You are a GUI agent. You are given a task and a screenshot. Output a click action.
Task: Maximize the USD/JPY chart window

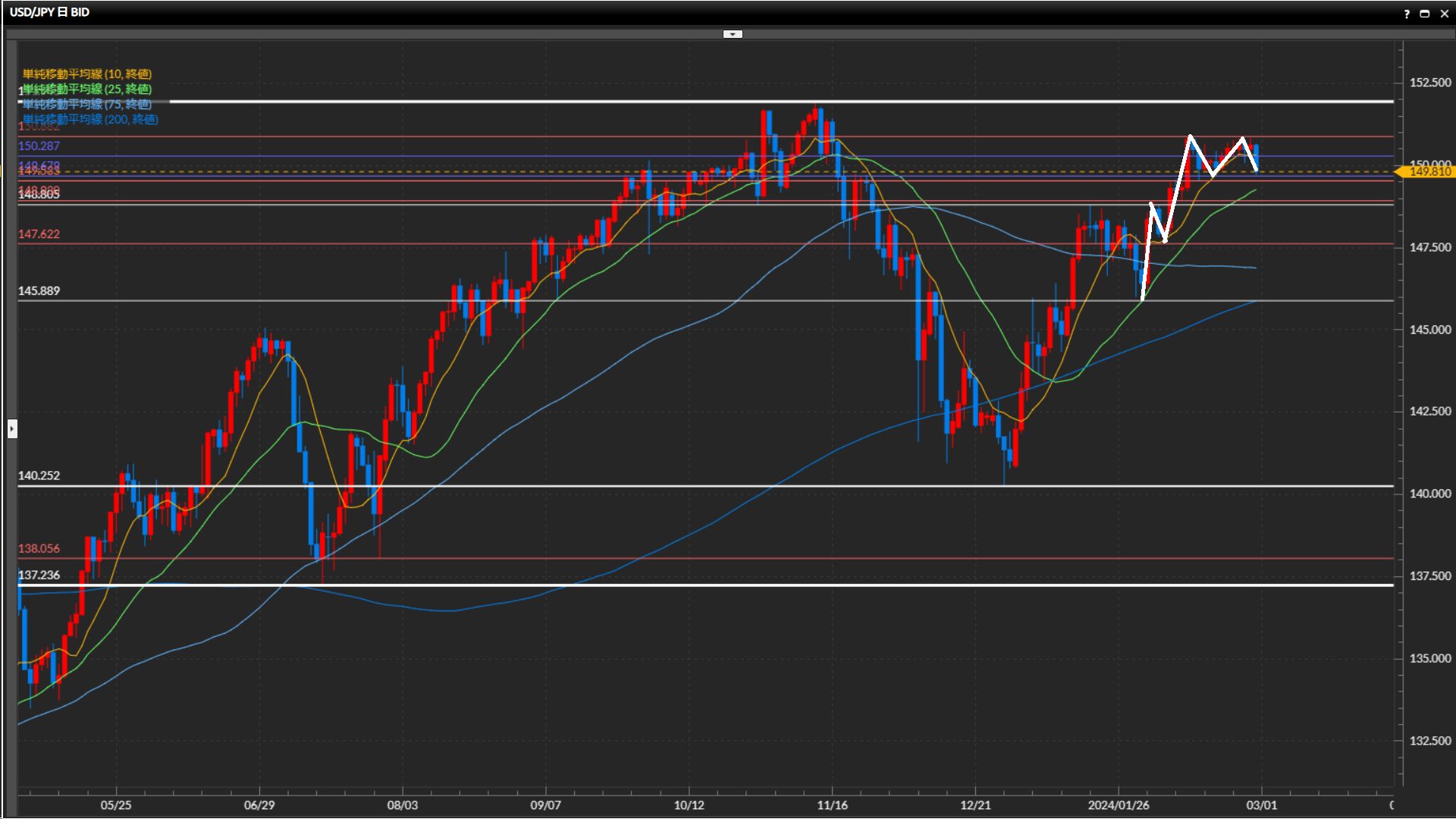(1425, 14)
